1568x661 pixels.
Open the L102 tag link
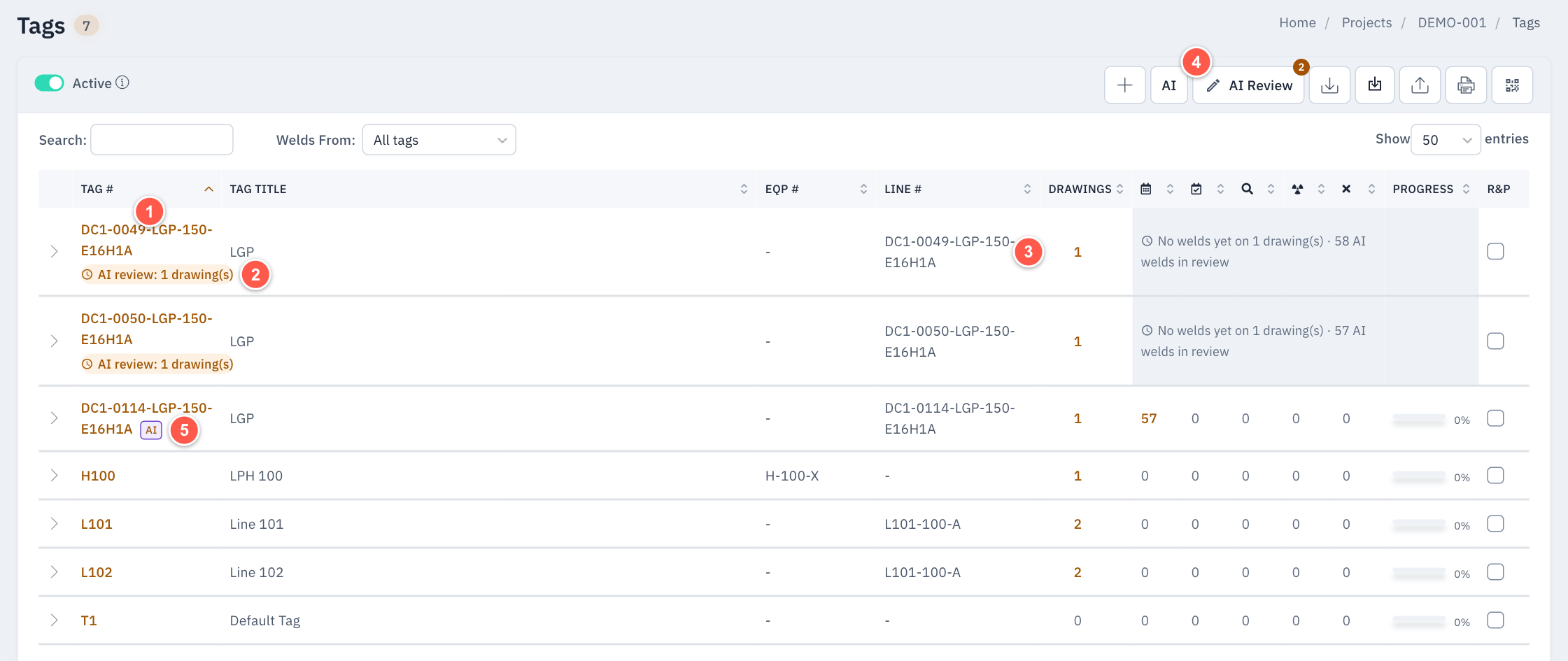point(97,572)
